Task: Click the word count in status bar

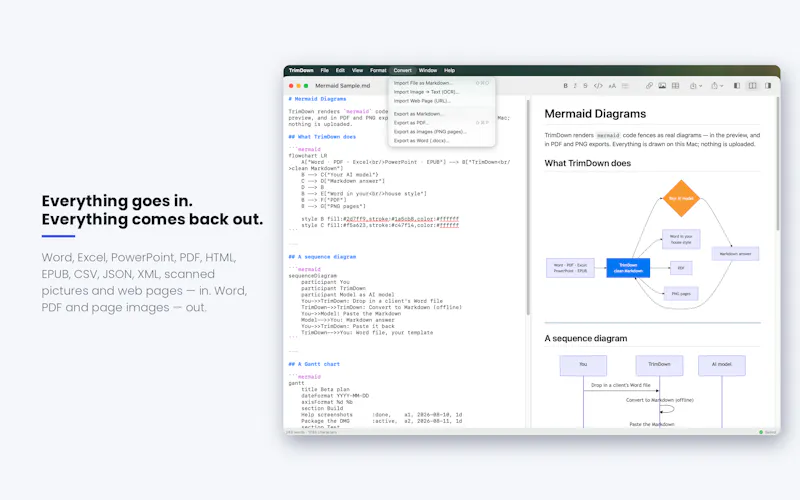Action: tap(311, 432)
